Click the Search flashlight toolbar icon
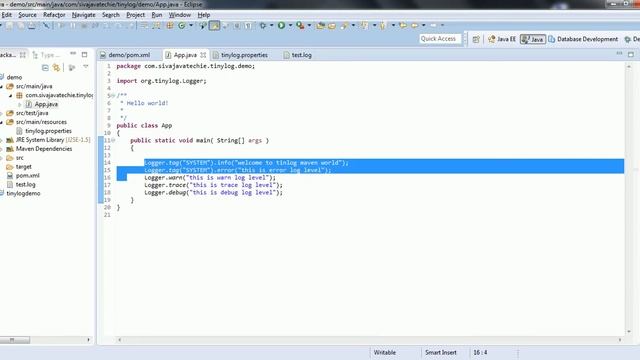This screenshot has width=640, height=360. tap(344, 25)
